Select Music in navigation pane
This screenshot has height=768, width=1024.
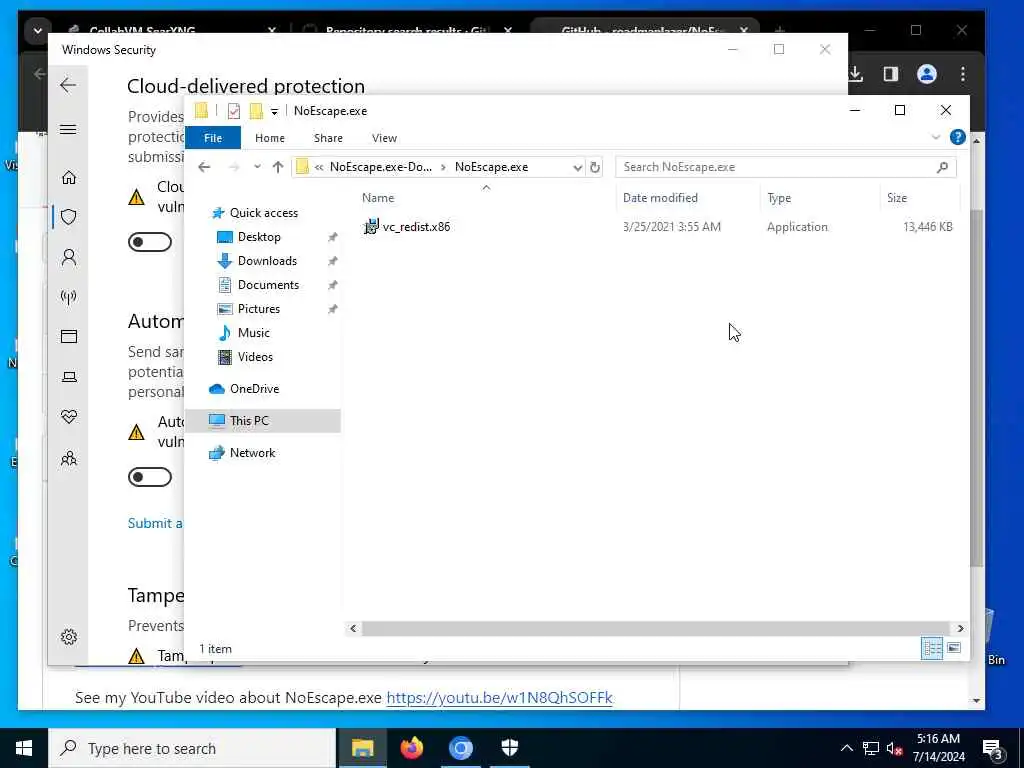(x=253, y=333)
